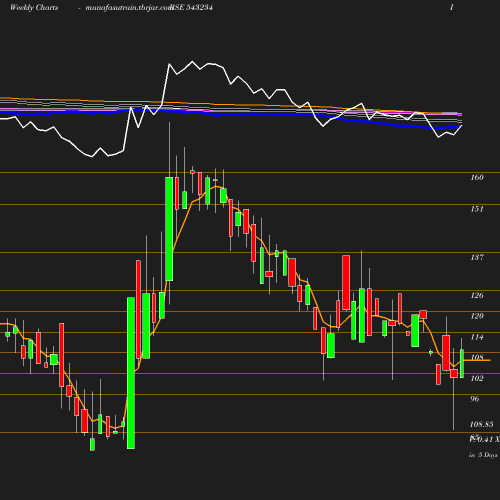
Task: Select the "BSE 543234" symbol label
Action: [192, 7]
